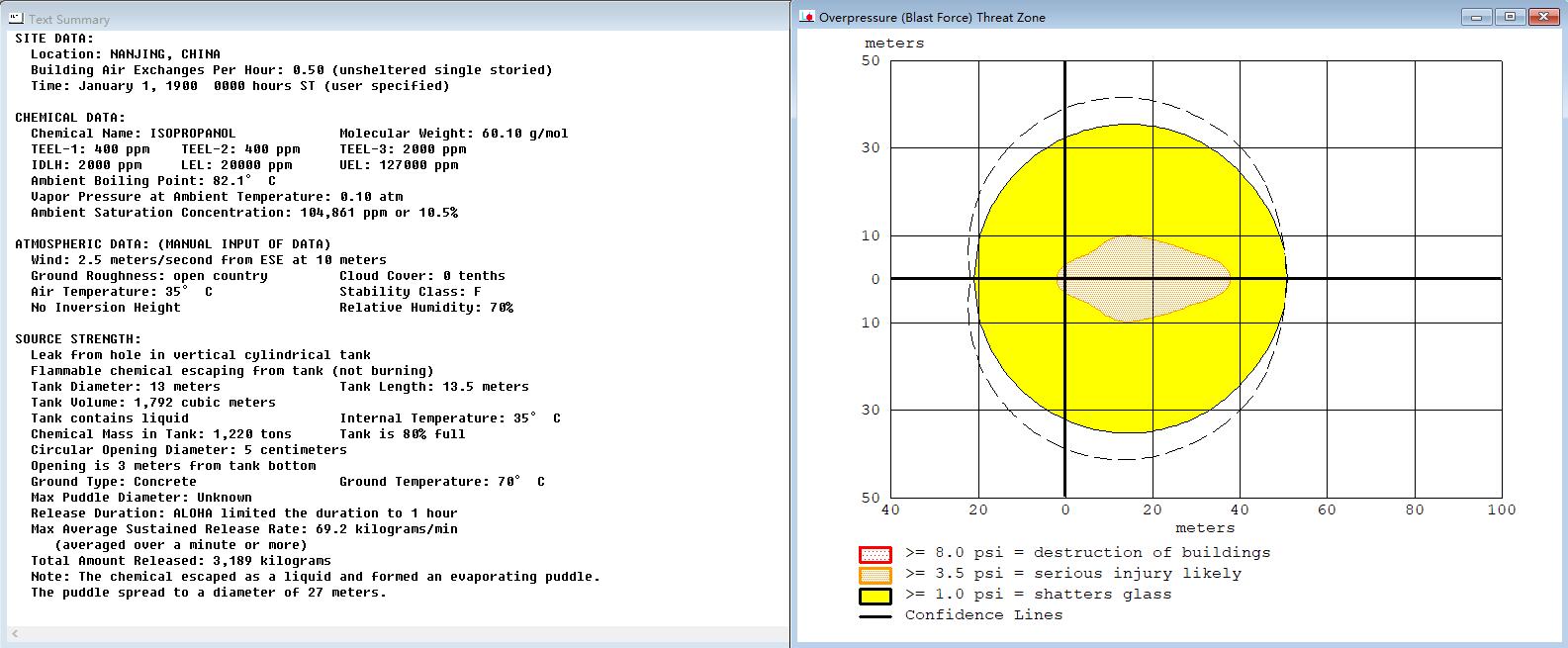Select the 'CHEMICAL DATA:' heading
Image resolution: width=1568 pixels, height=648 pixels.
pos(70,118)
